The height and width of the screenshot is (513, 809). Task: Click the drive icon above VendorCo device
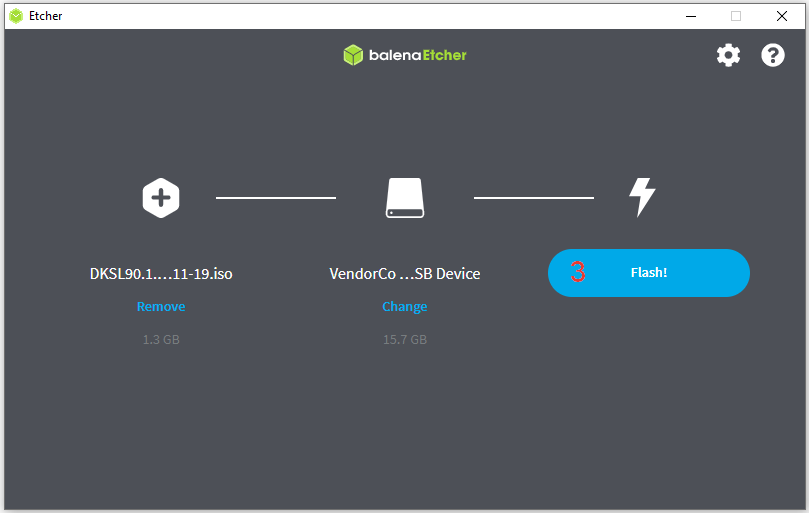pyautogui.click(x=405, y=198)
